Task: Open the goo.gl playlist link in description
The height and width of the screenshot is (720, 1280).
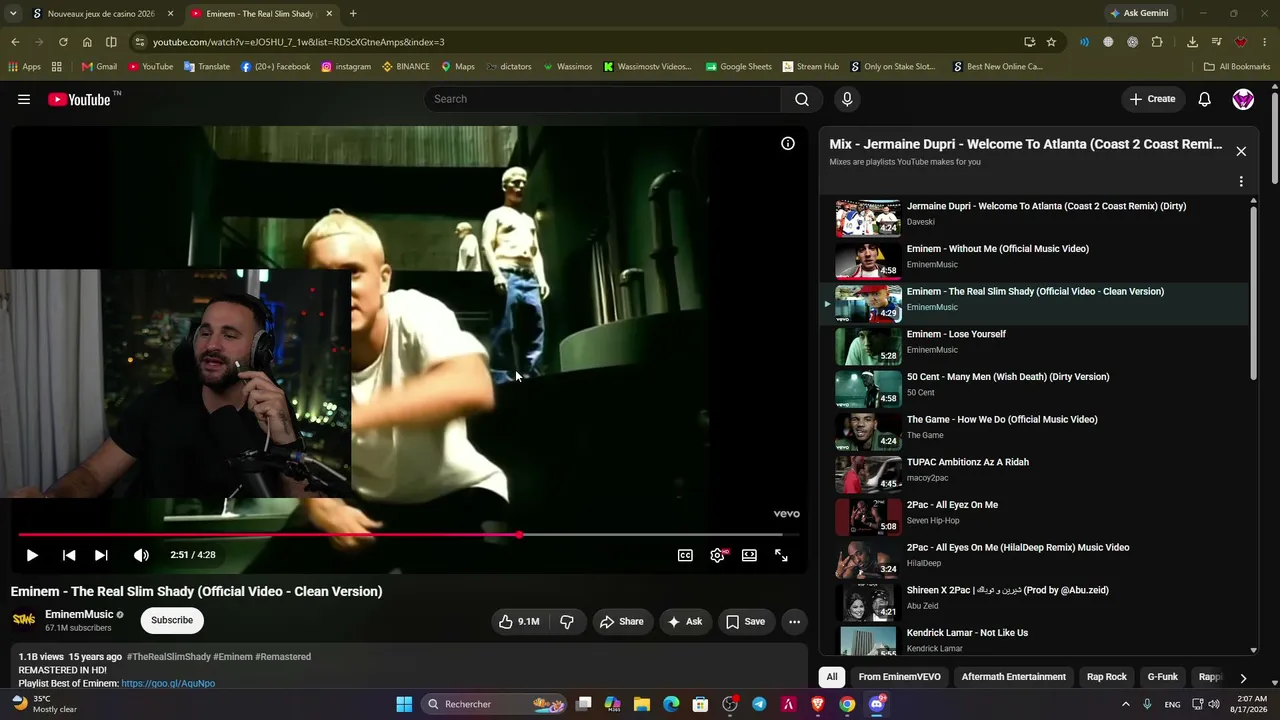Action: tap(168, 684)
